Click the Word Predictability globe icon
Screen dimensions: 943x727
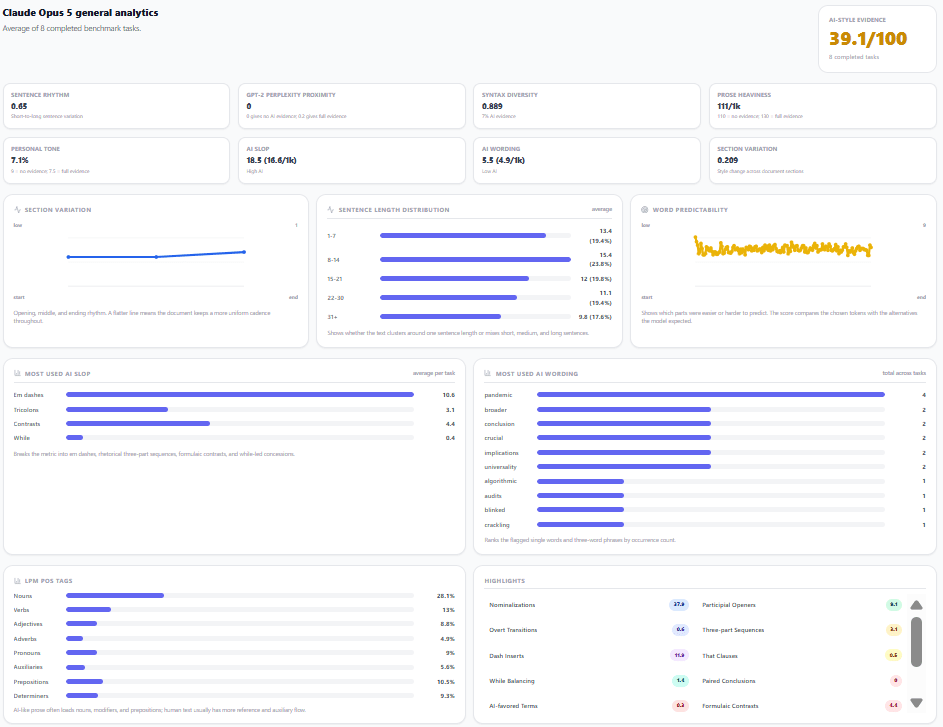pos(645,210)
